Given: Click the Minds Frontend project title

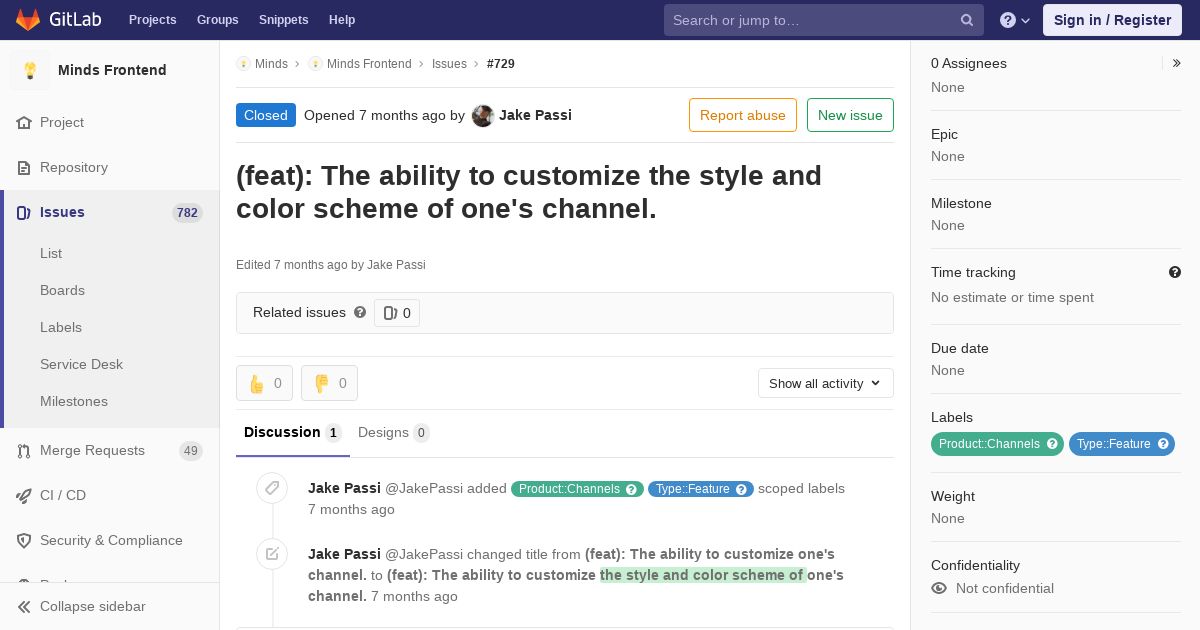Looking at the screenshot, I should [x=112, y=70].
